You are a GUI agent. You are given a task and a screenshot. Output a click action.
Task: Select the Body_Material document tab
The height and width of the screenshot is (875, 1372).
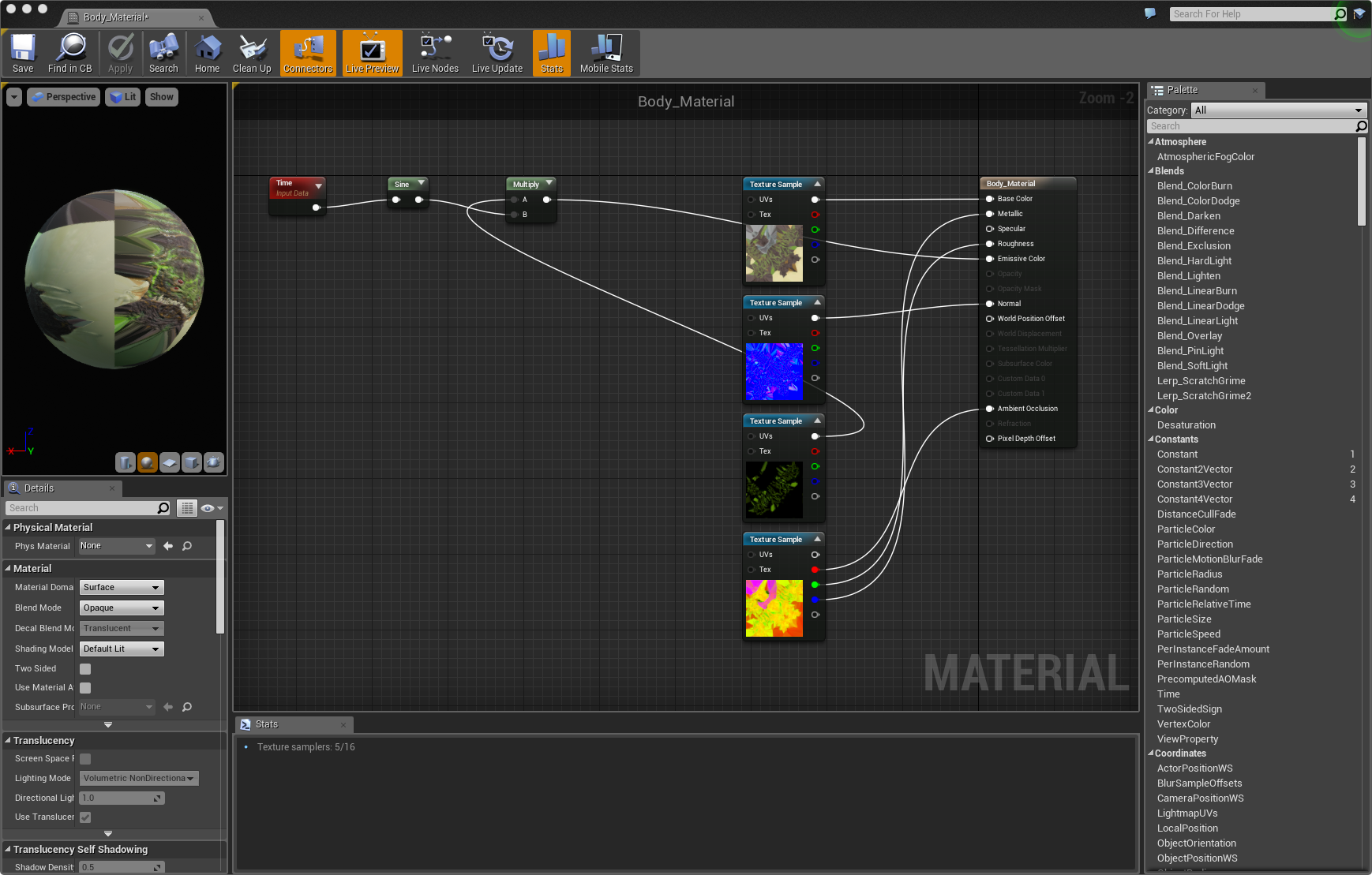tap(116, 17)
